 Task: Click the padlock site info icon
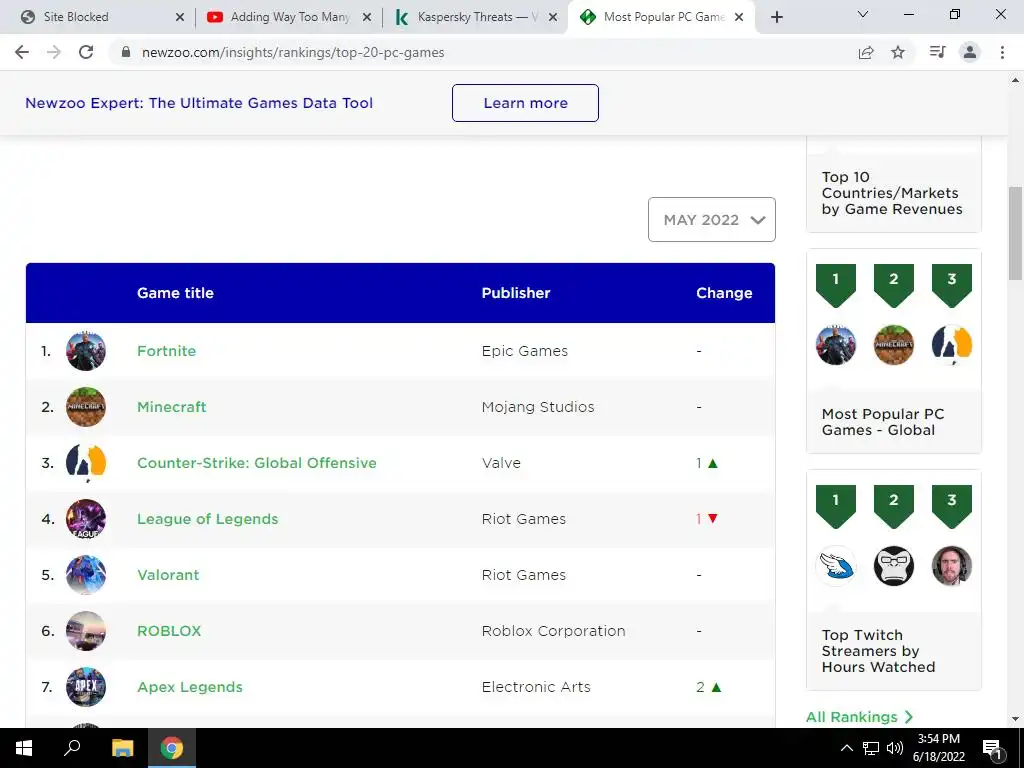click(x=126, y=52)
